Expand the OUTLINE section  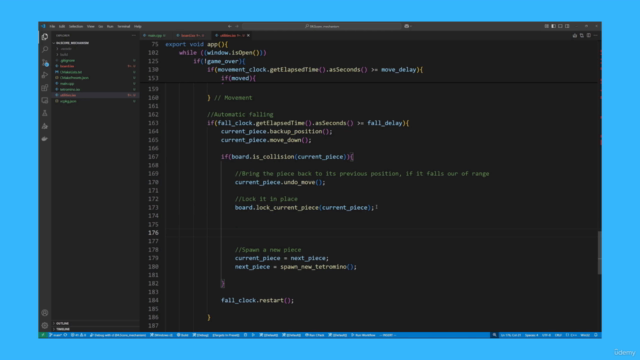61,323
